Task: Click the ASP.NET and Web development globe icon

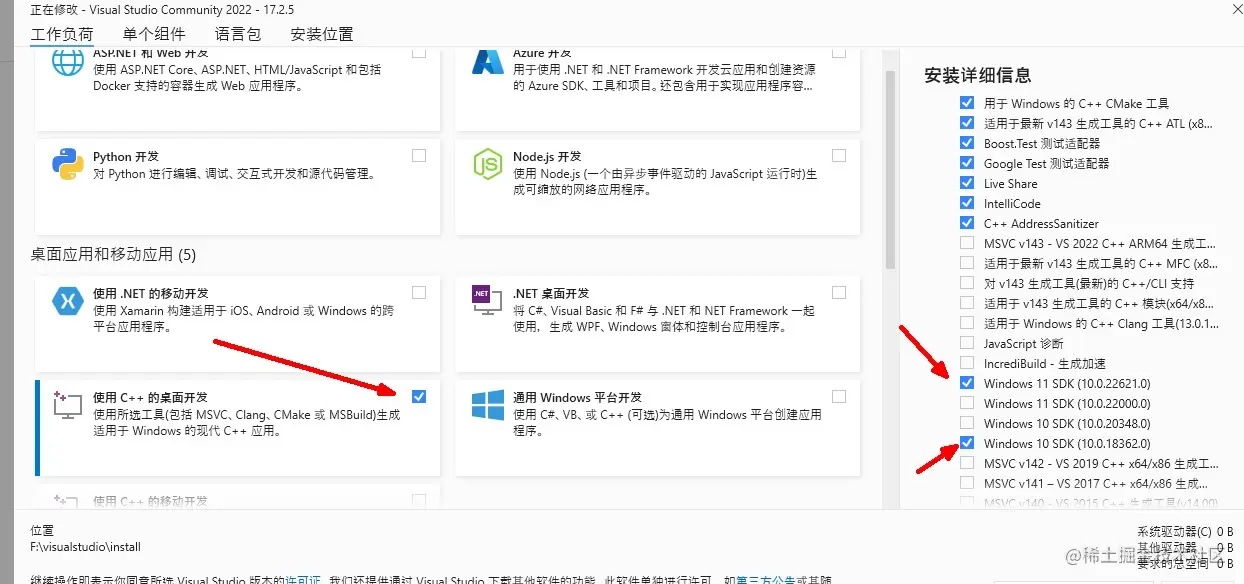Action: click(68, 64)
